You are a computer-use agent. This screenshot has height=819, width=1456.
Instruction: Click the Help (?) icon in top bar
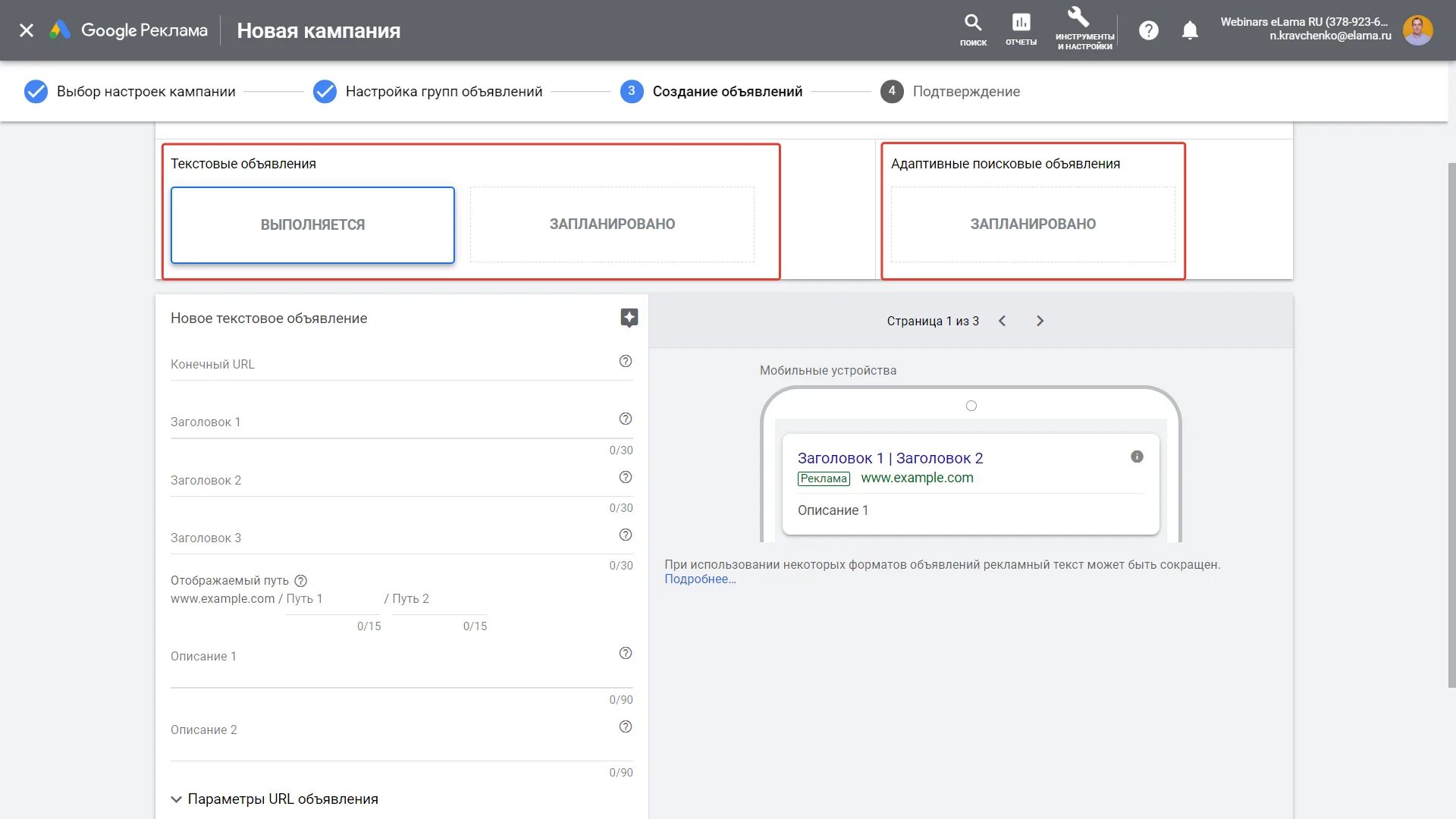[1148, 30]
